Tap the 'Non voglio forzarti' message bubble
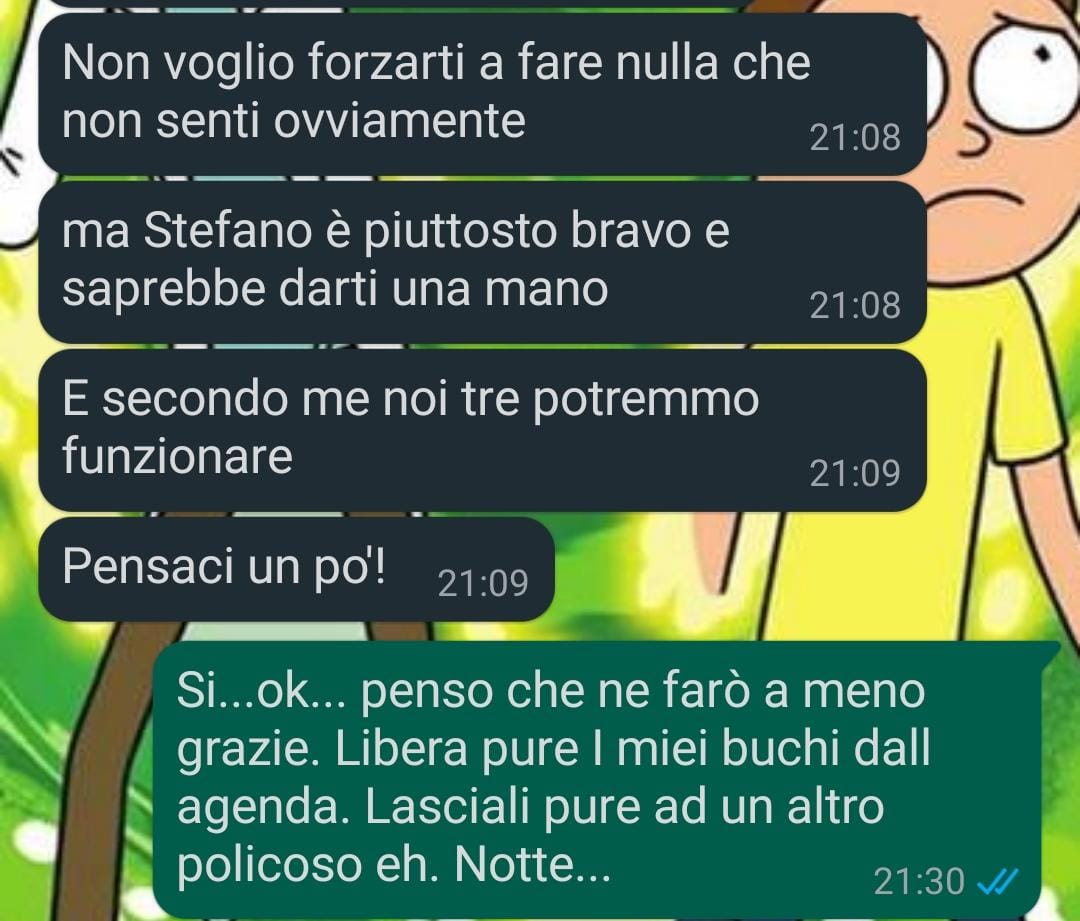 click(482, 94)
